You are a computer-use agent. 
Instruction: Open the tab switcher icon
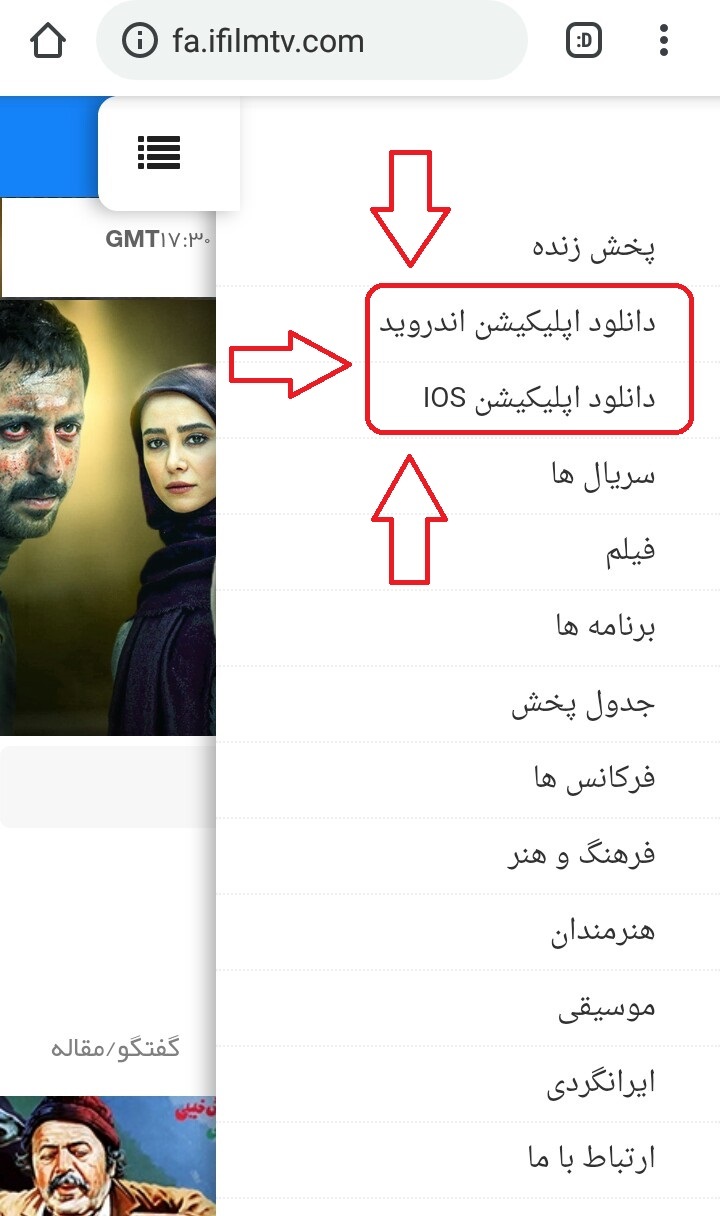tap(583, 41)
